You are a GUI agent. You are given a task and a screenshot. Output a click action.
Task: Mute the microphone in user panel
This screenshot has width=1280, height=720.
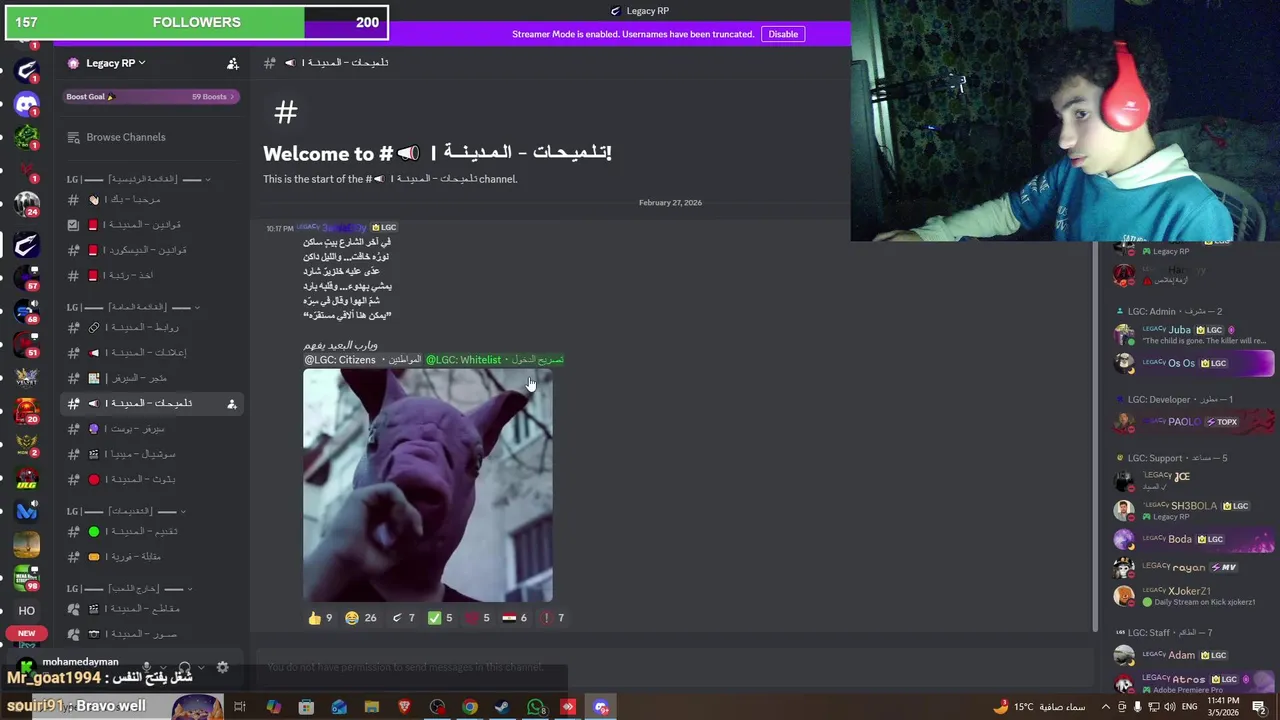[x=146, y=667]
